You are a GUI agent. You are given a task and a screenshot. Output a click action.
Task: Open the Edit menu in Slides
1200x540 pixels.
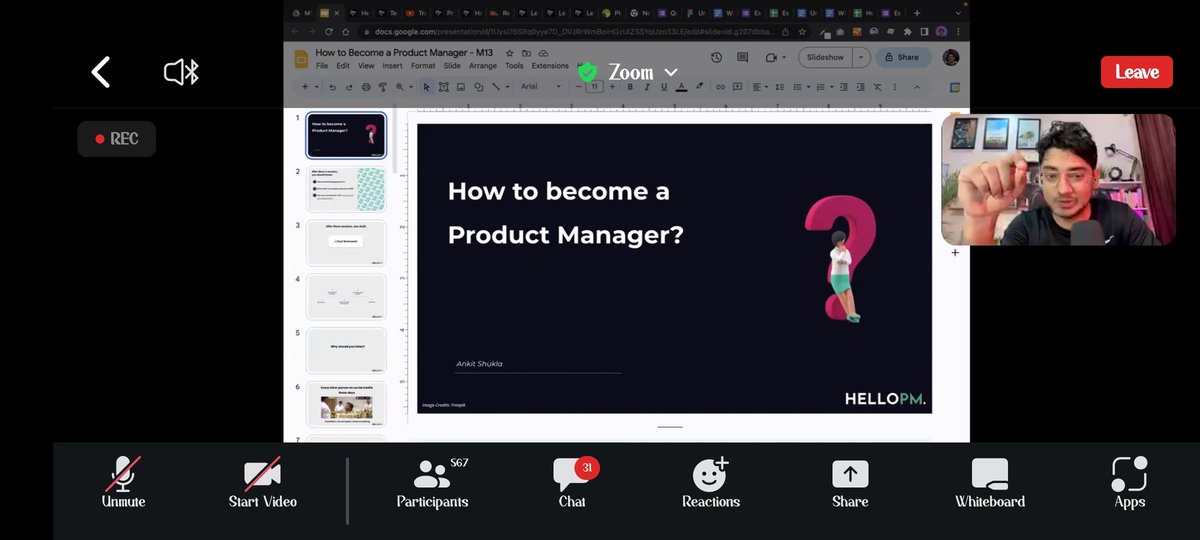(343, 66)
